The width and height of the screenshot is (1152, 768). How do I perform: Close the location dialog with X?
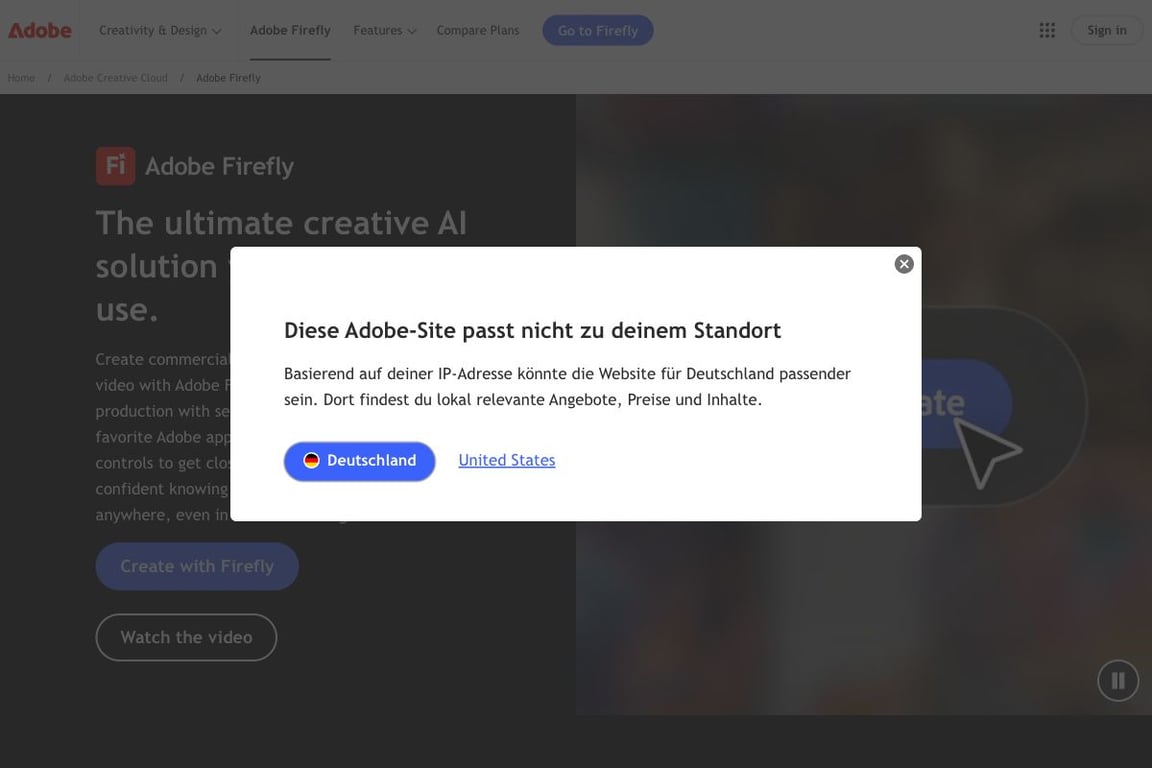(x=904, y=264)
